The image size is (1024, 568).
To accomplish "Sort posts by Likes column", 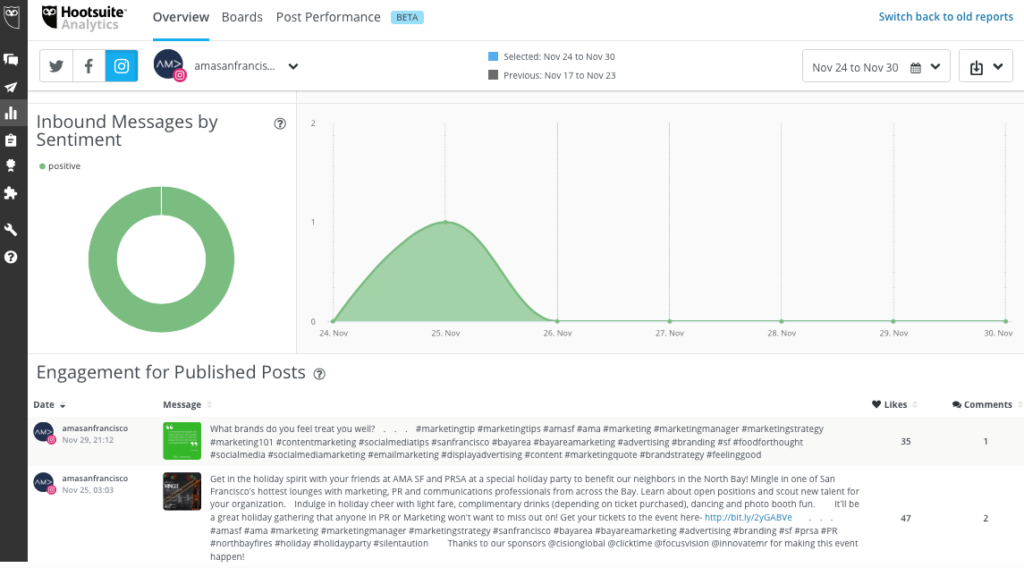I will [895, 405].
